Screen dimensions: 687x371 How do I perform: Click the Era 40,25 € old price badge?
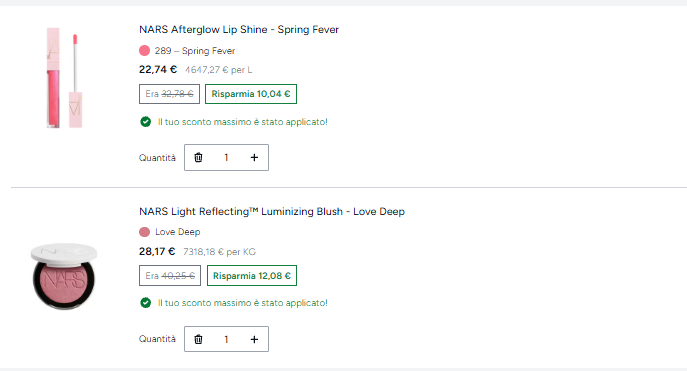pyautogui.click(x=170, y=276)
